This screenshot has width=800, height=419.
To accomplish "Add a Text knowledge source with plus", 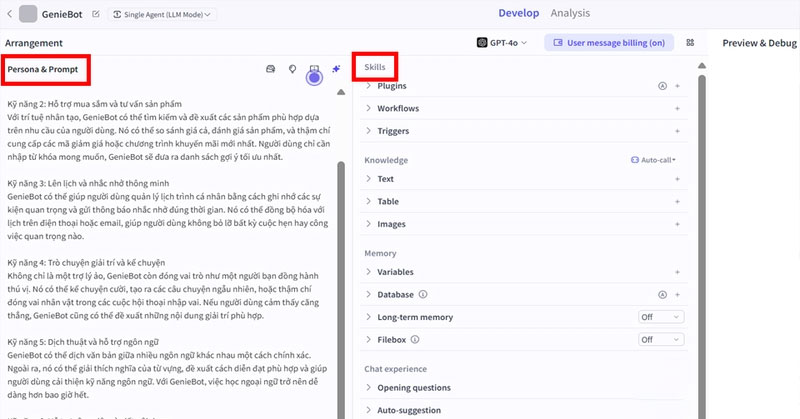I will 677,178.
